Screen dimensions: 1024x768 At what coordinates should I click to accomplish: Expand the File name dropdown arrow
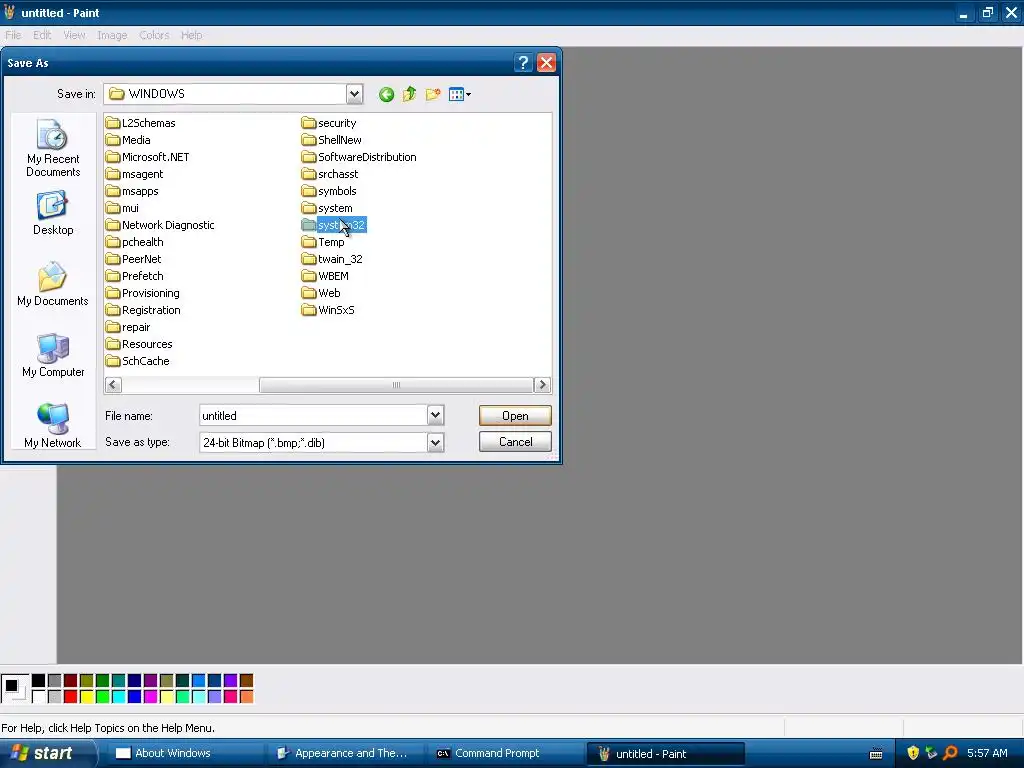coord(436,415)
